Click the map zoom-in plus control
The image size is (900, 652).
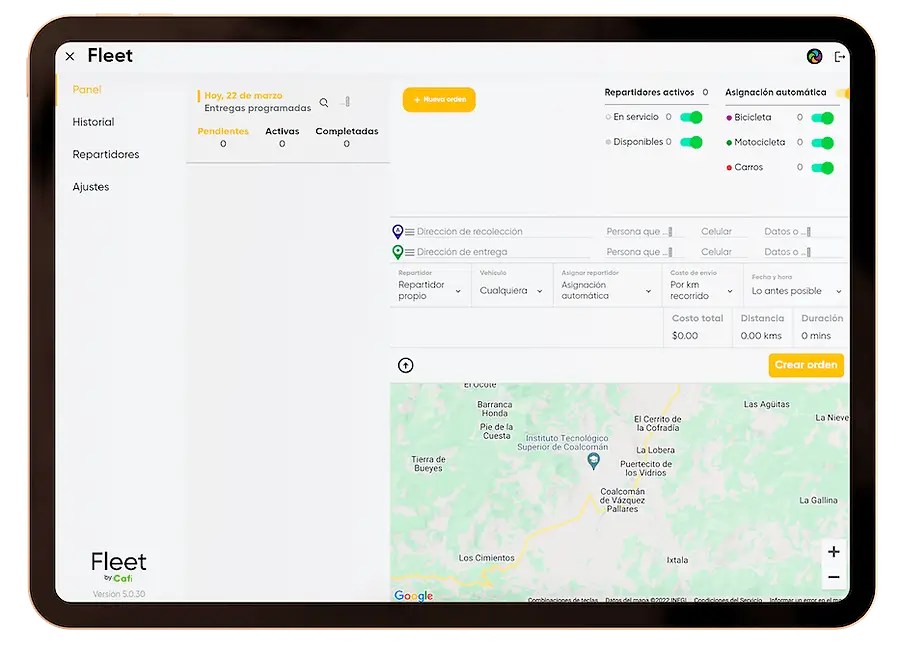click(834, 551)
